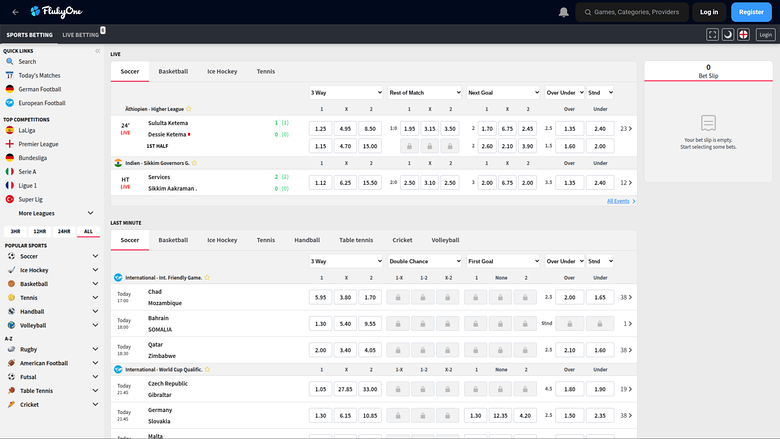Click the notification bell icon
This screenshot has height=439, width=780.
[x=564, y=12]
